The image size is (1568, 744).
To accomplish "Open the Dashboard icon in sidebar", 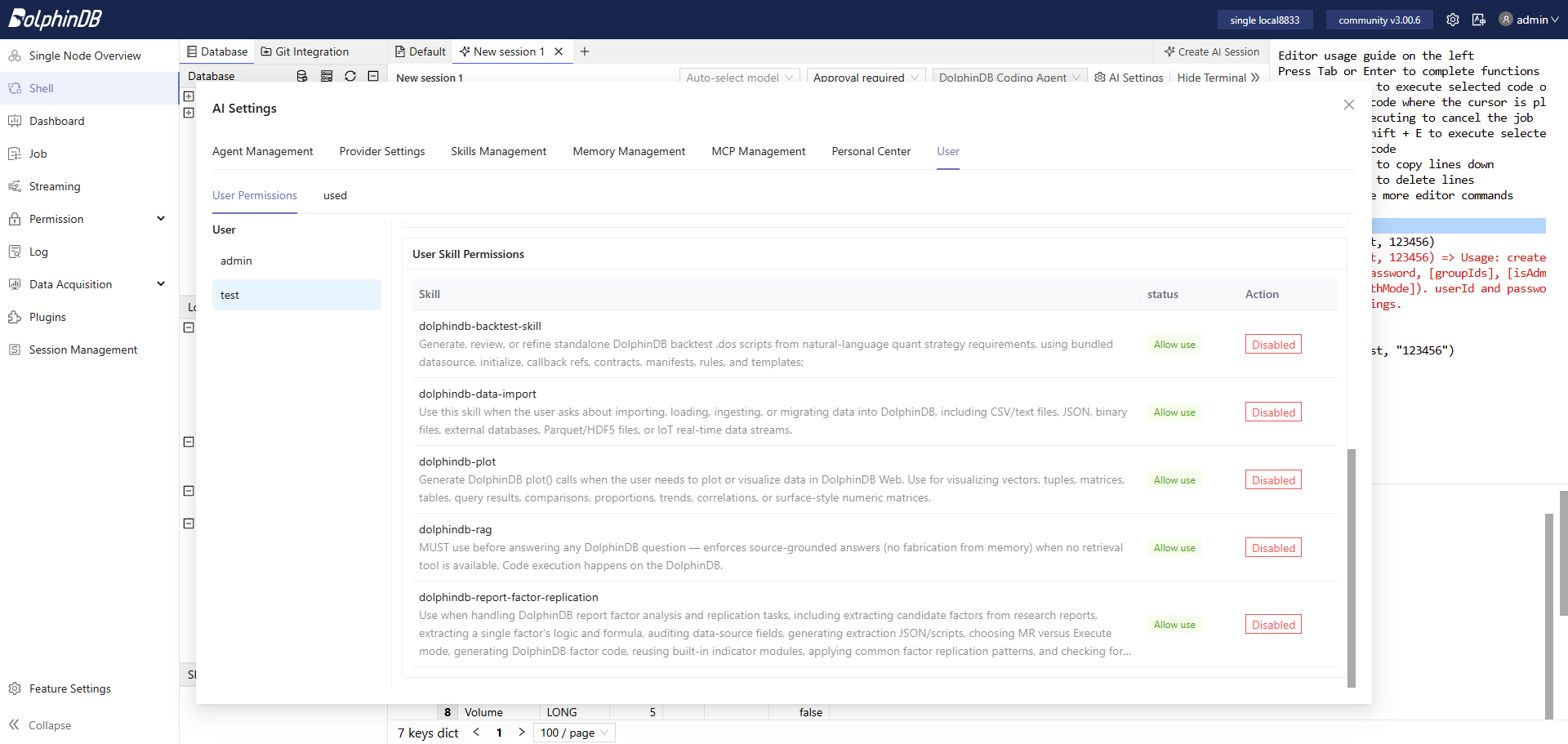I will click(x=15, y=121).
